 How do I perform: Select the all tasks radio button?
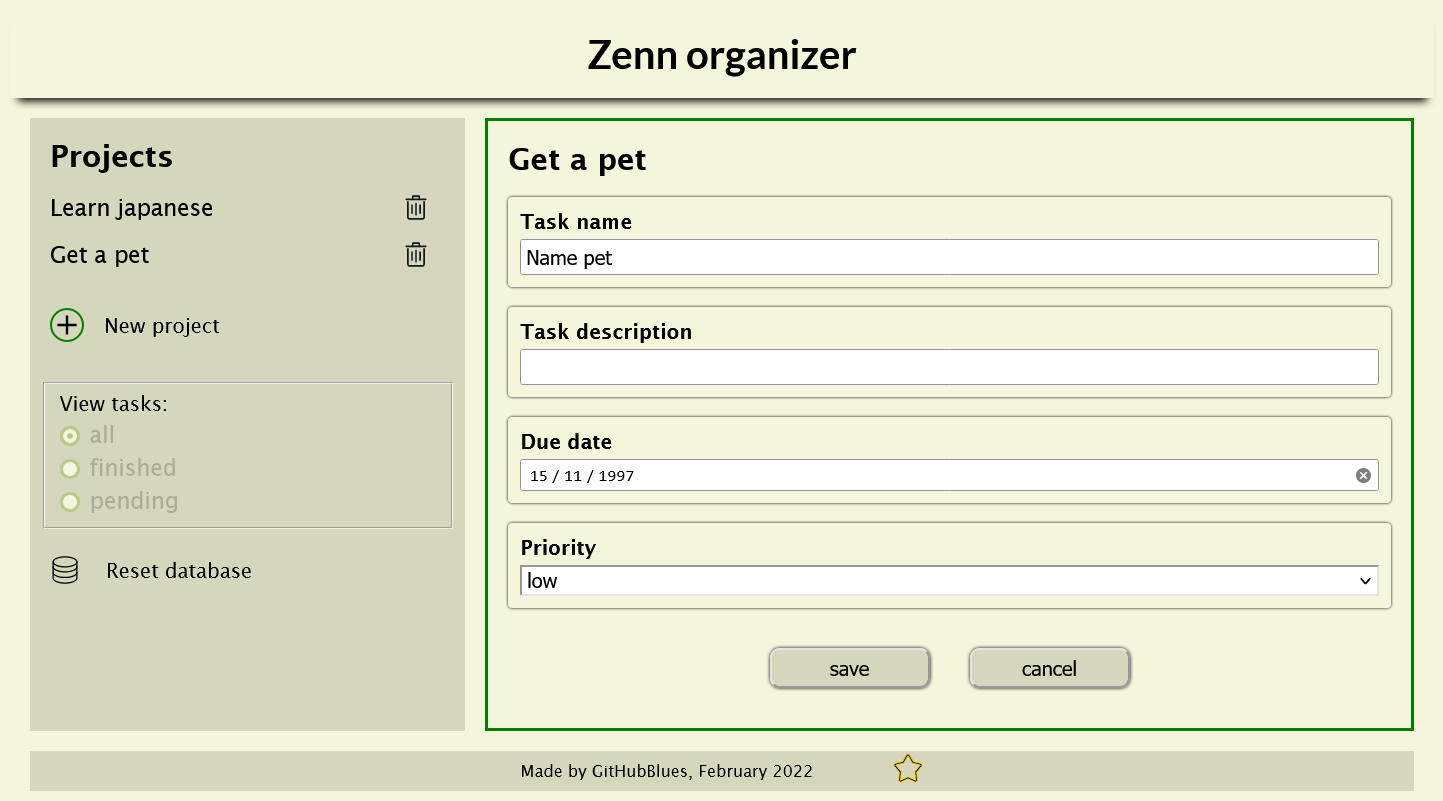click(x=70, y=435)
